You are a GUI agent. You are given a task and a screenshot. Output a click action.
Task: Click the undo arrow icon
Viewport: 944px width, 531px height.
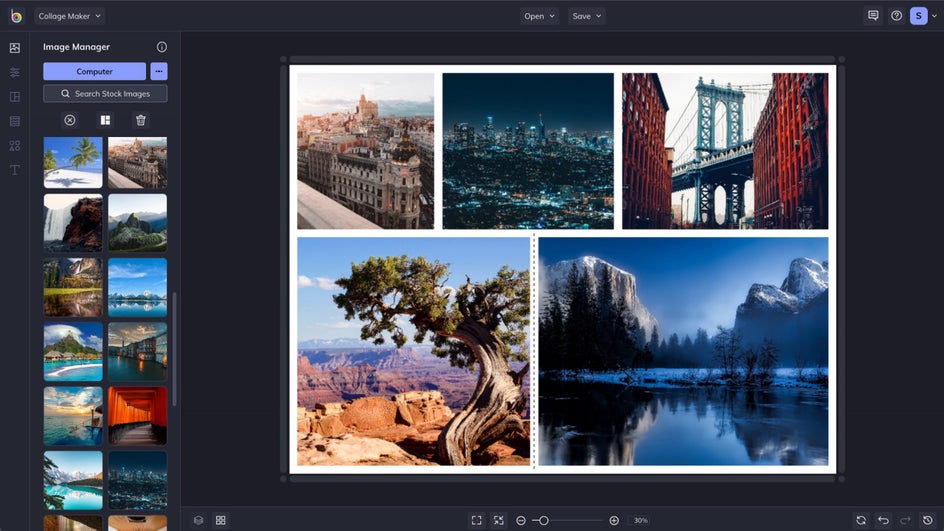(883, 520)
